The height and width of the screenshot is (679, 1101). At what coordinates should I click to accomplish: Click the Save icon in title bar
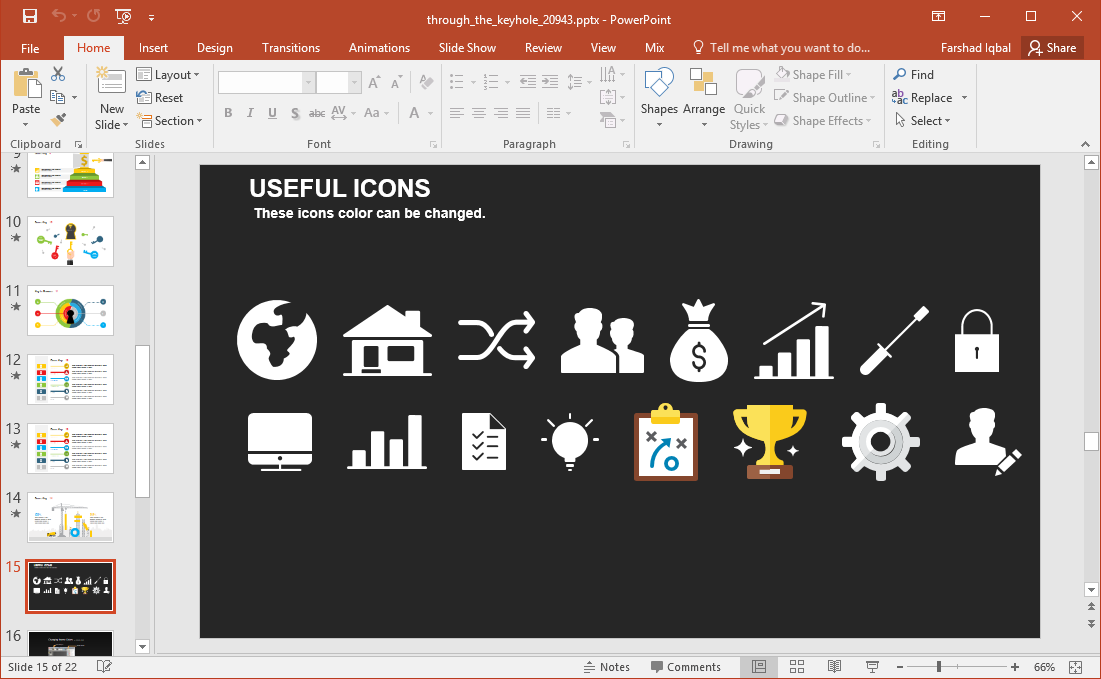pyautogui.click(x=29, y=16)
